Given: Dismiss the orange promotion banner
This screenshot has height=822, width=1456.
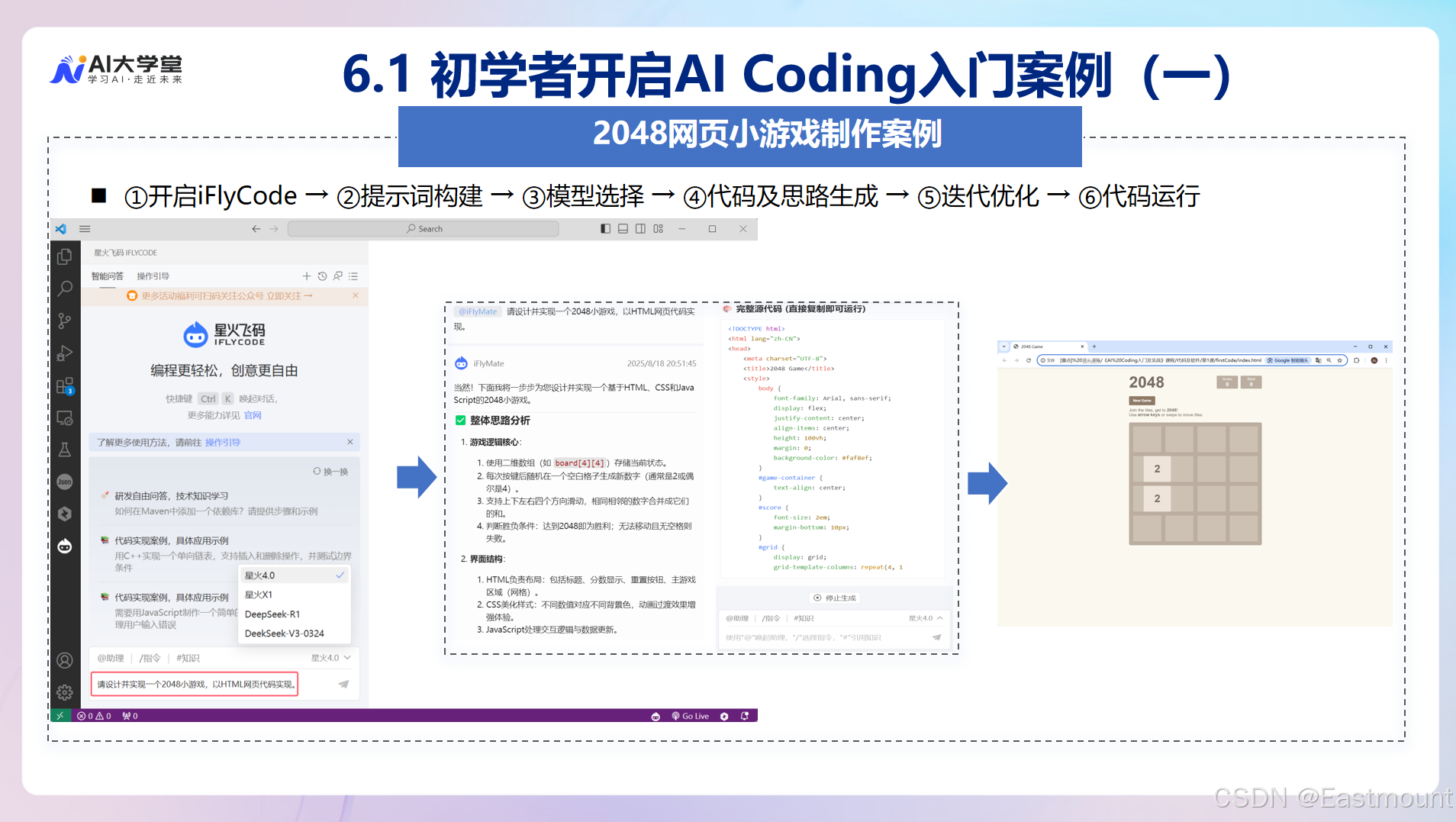Looking at the screenshot, I should click(x=356, y=295).
